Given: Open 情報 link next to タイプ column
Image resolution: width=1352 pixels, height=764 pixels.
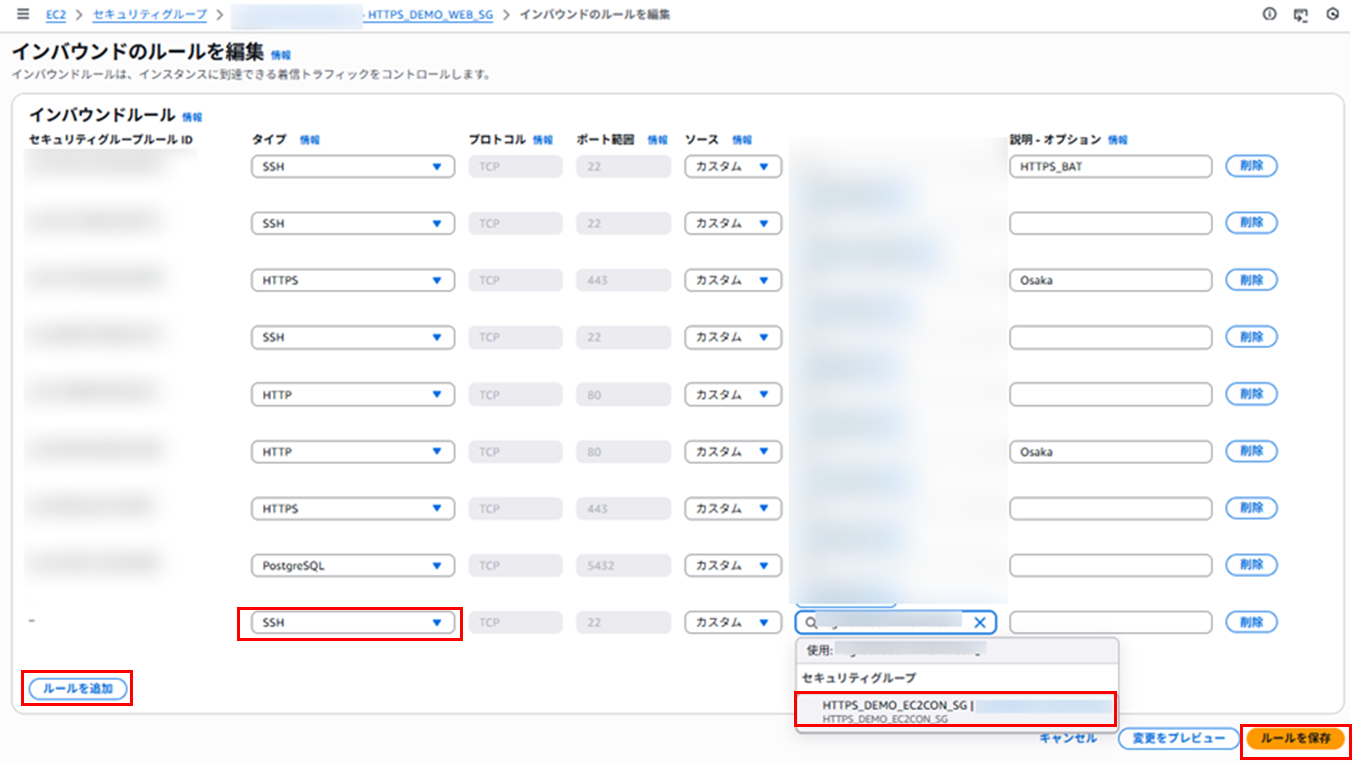Looking at the screenshot, I should (x=310, y=140).
